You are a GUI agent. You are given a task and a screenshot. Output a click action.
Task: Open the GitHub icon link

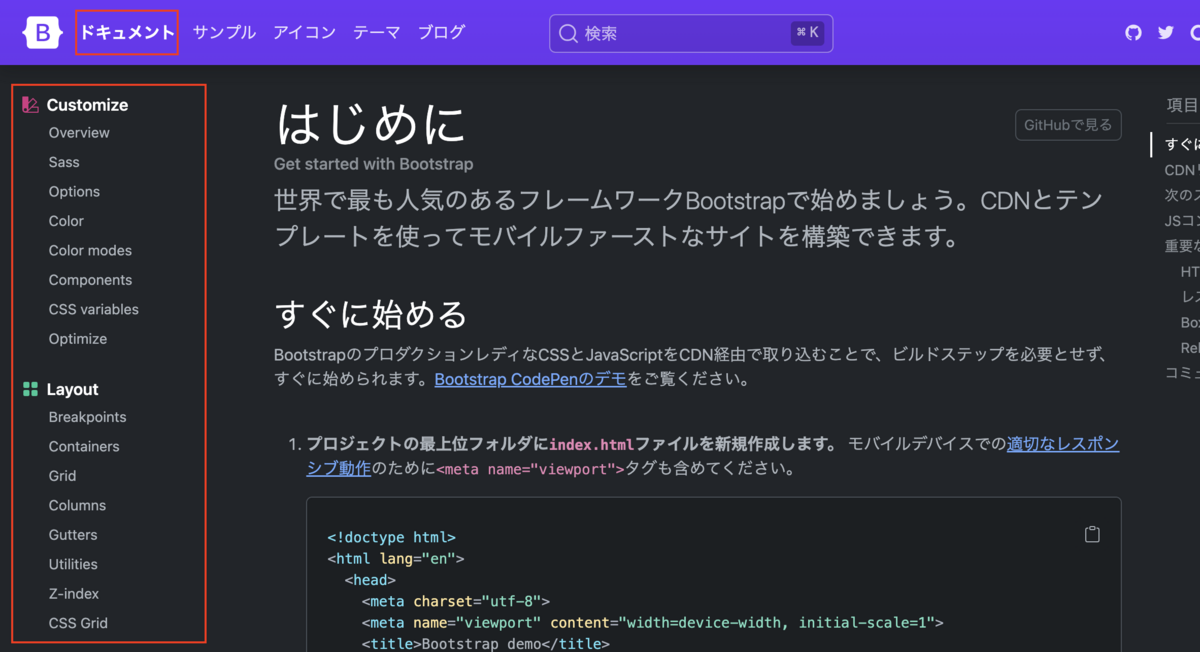1133,33
